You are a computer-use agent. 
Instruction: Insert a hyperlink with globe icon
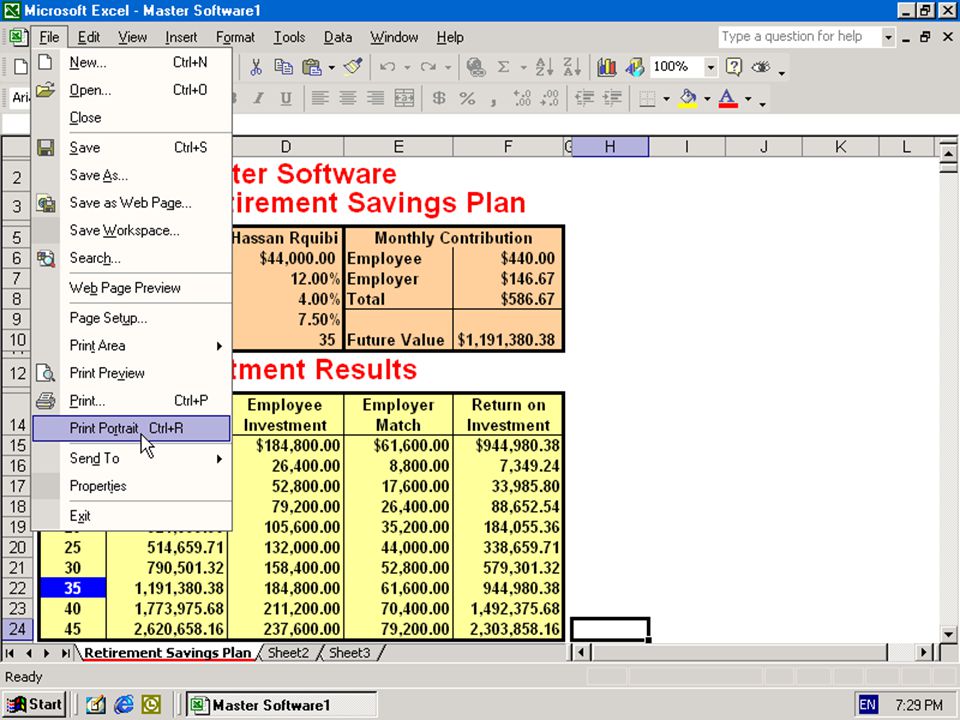[x=476, y=67]
